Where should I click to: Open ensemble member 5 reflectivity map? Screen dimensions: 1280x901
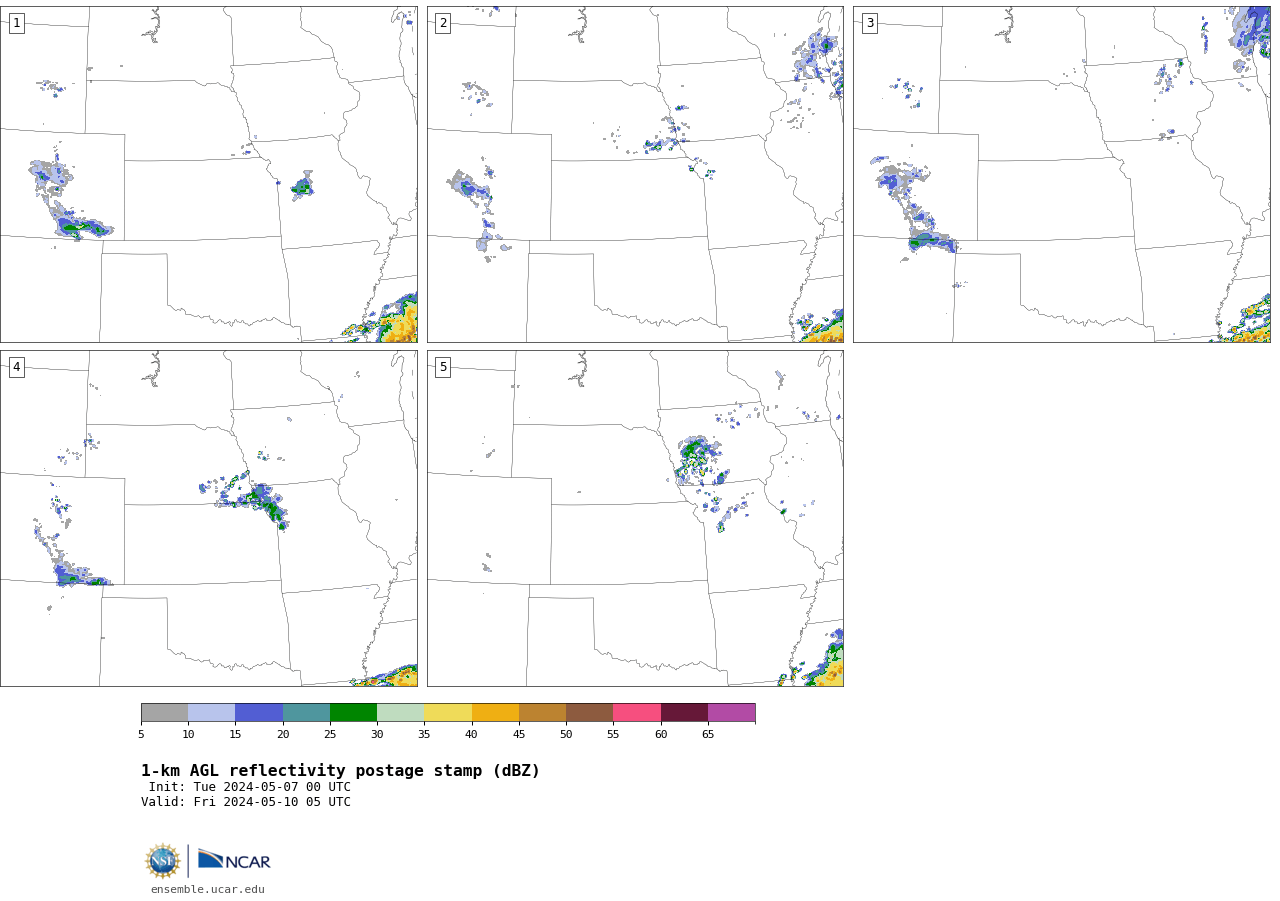(635, 518)
